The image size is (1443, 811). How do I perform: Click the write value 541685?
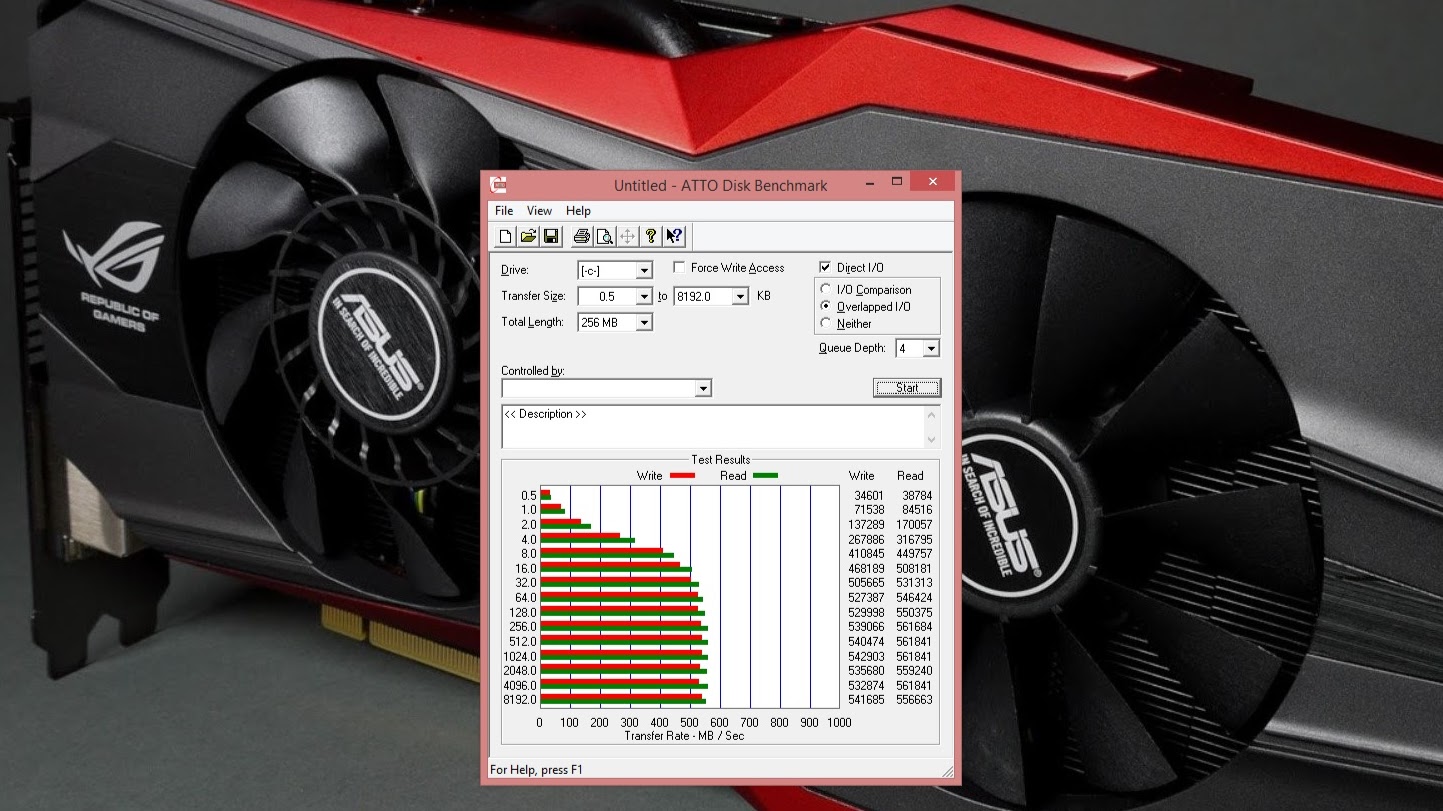pos(866,701)
